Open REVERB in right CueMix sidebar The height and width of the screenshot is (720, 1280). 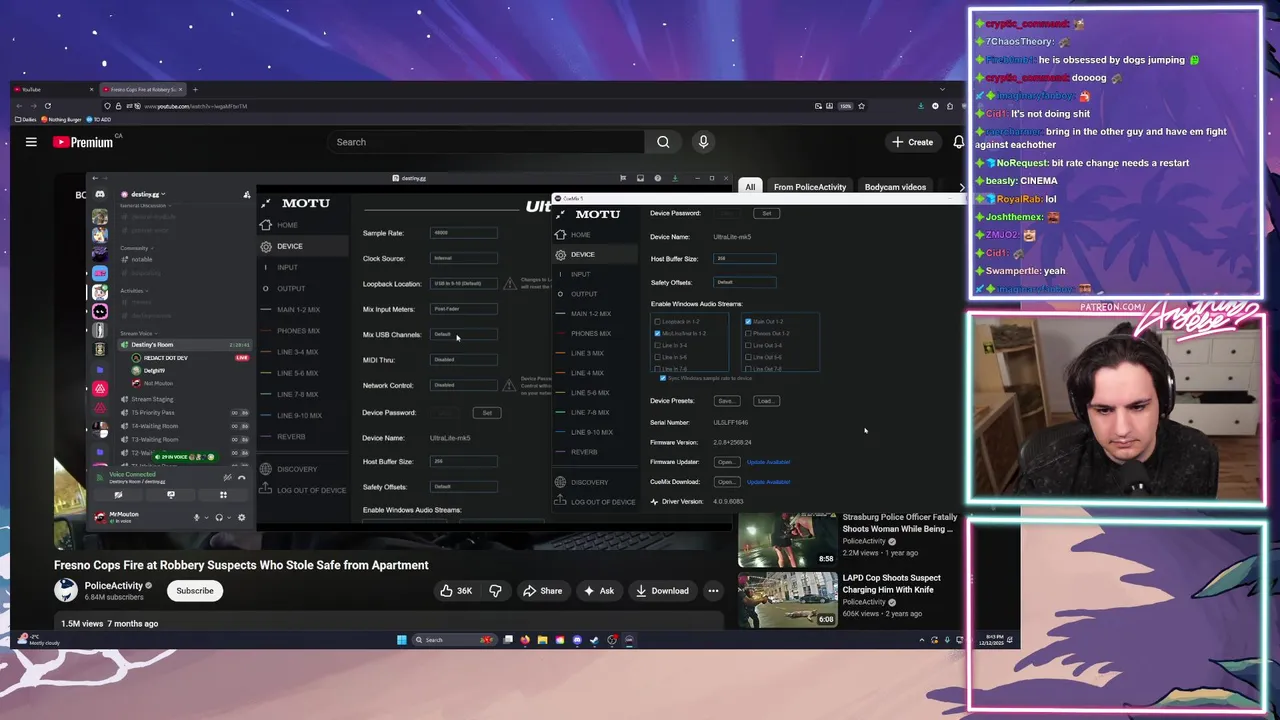pos(584,452)
